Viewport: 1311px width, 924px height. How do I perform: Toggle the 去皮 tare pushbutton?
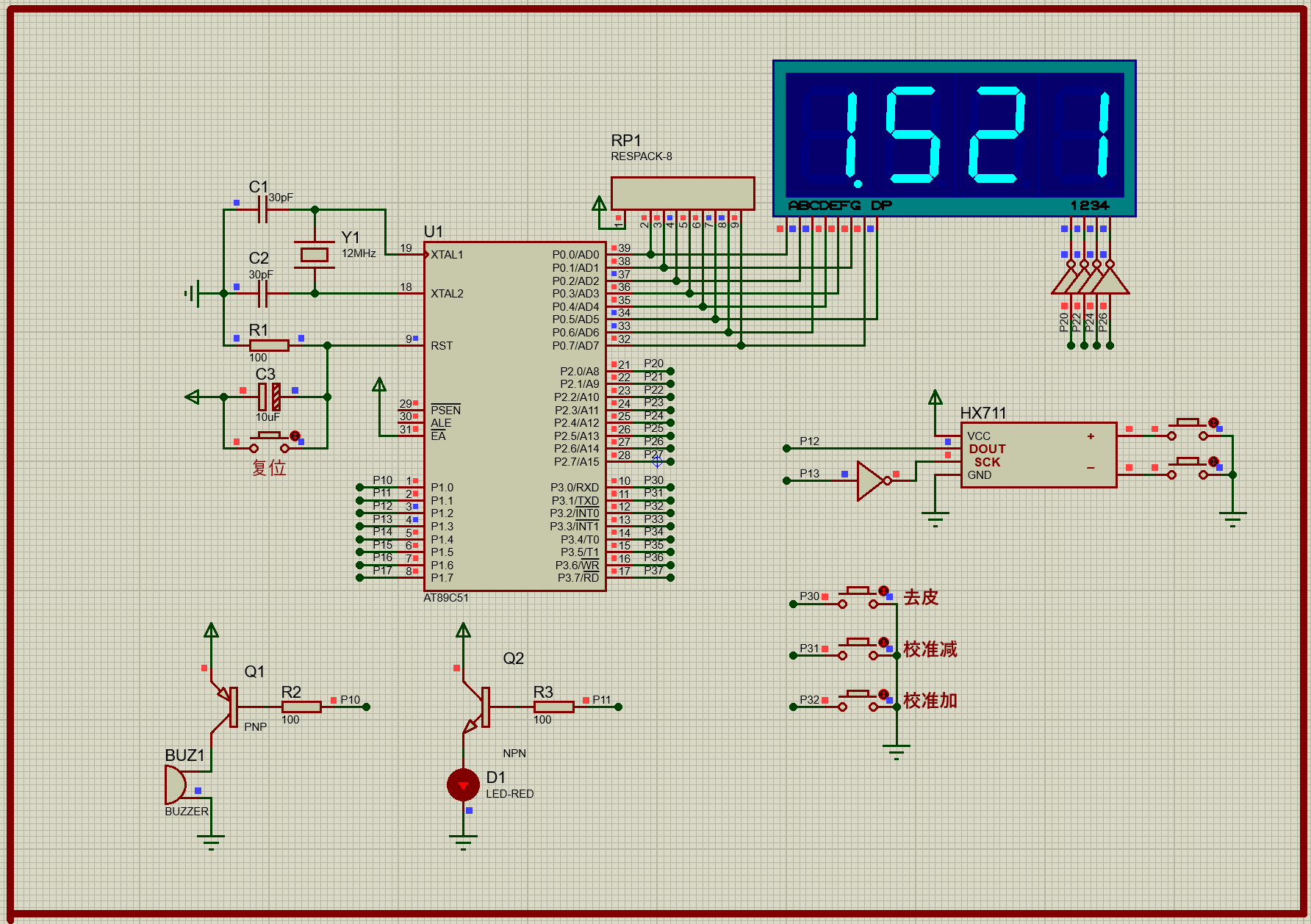(858, 598)
